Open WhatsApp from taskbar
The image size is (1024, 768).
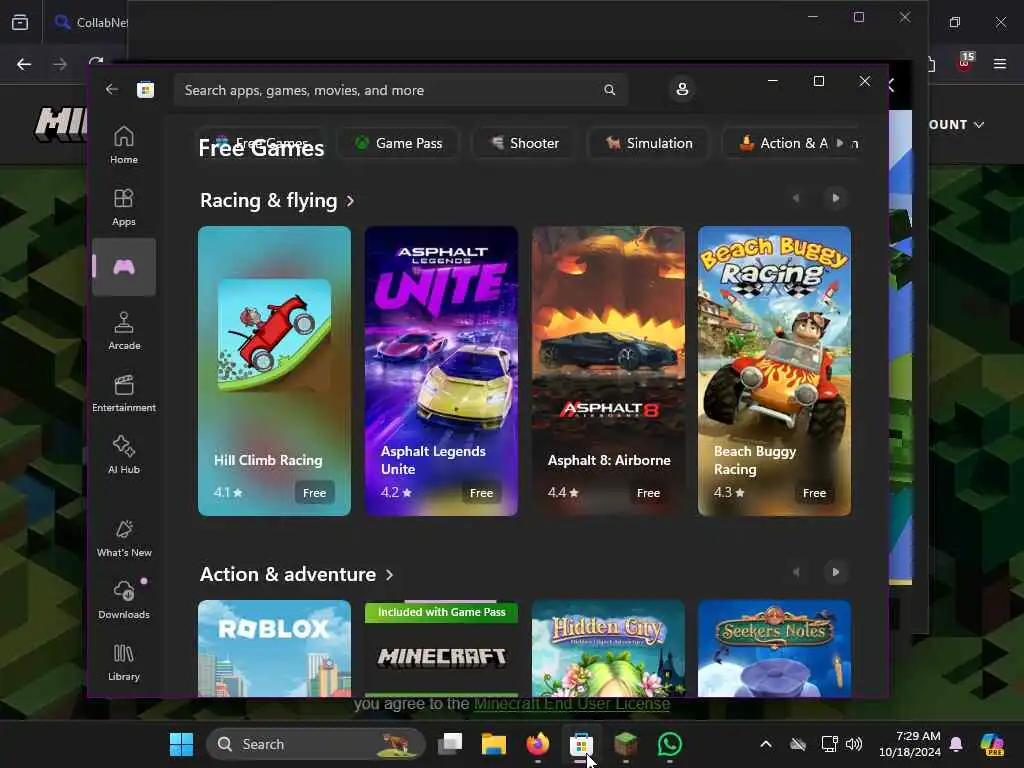click(669, 744)
